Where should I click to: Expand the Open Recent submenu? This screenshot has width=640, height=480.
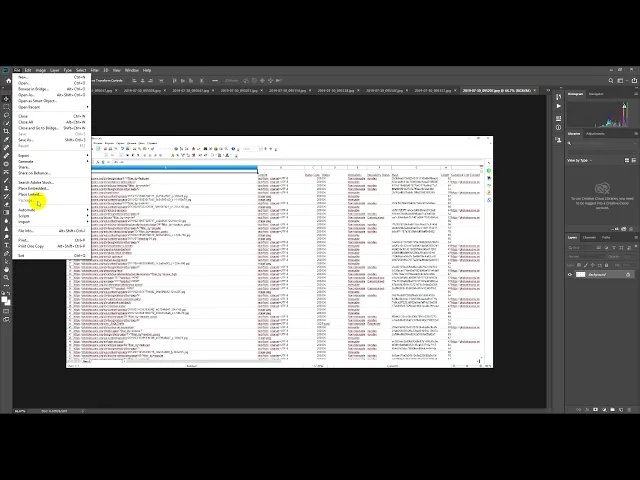coord(52,107)
